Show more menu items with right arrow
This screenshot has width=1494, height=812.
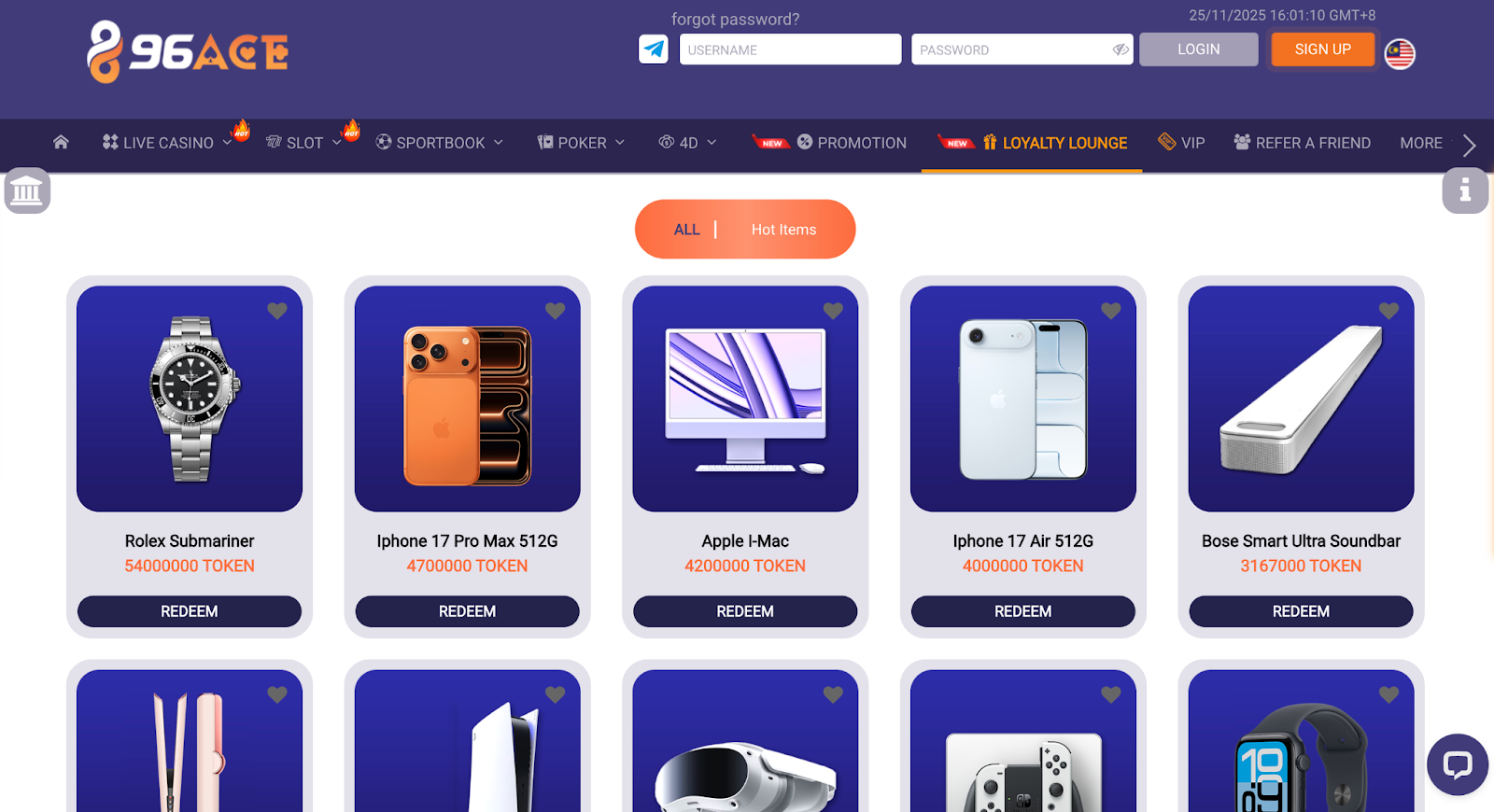tap(1469, 145)
